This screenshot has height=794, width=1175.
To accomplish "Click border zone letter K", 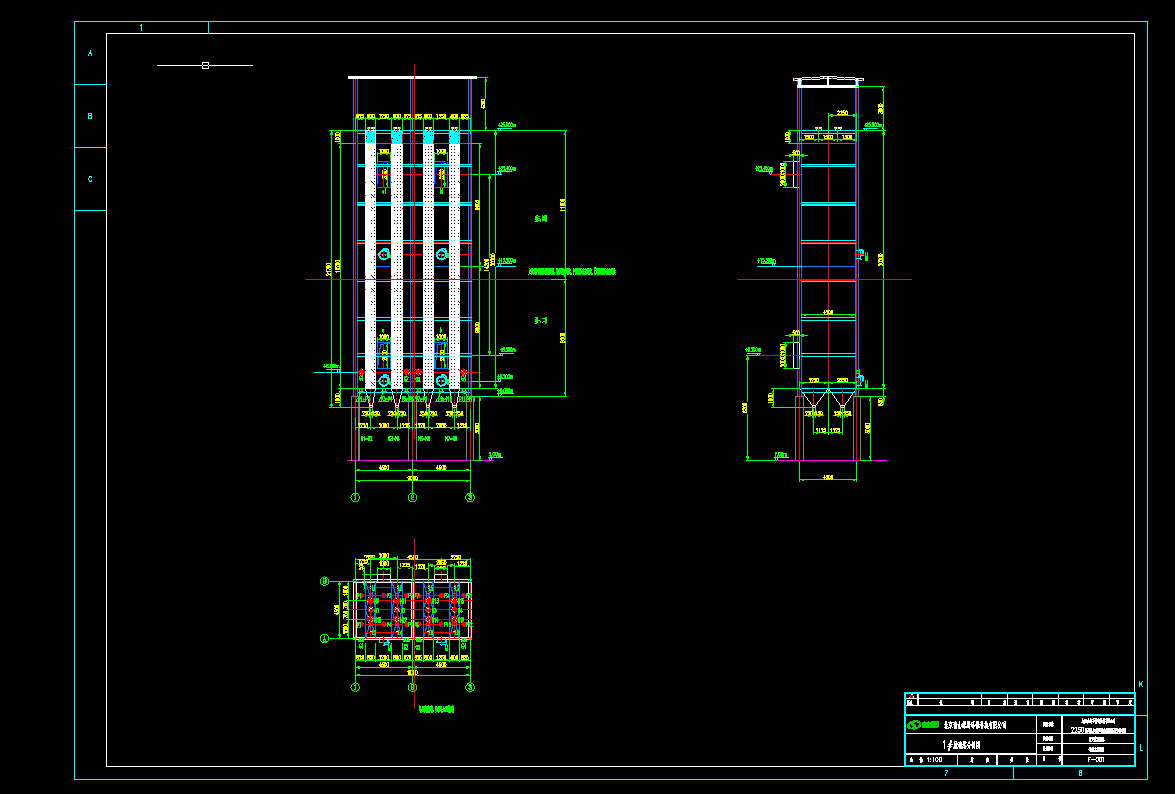I will tap(1141, 684).
